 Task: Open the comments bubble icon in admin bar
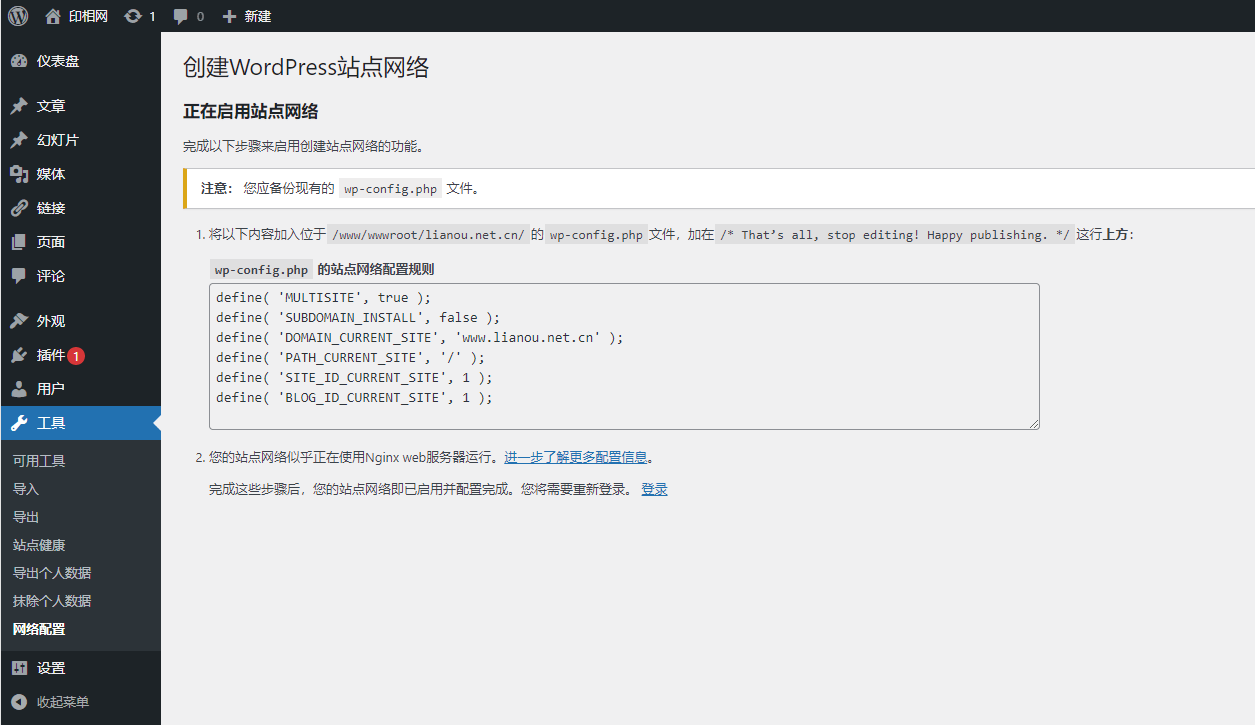click(x=180, y=16)
